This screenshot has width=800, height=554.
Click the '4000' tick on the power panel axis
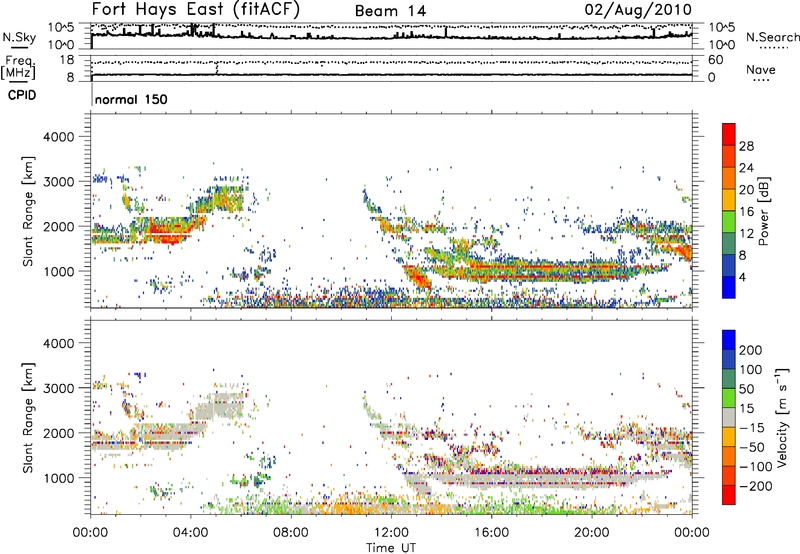[x=58, y=137]
